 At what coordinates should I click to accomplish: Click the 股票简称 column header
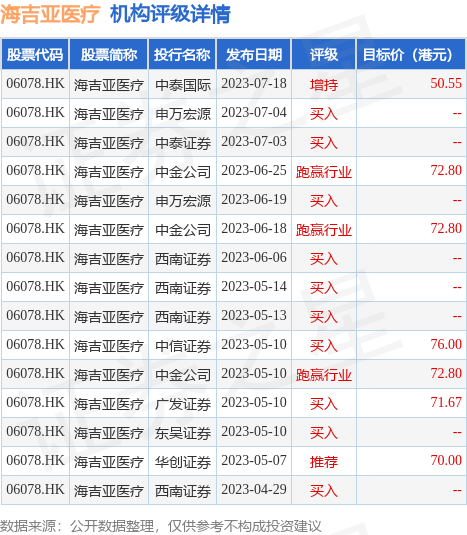click(x=108, y=55)
